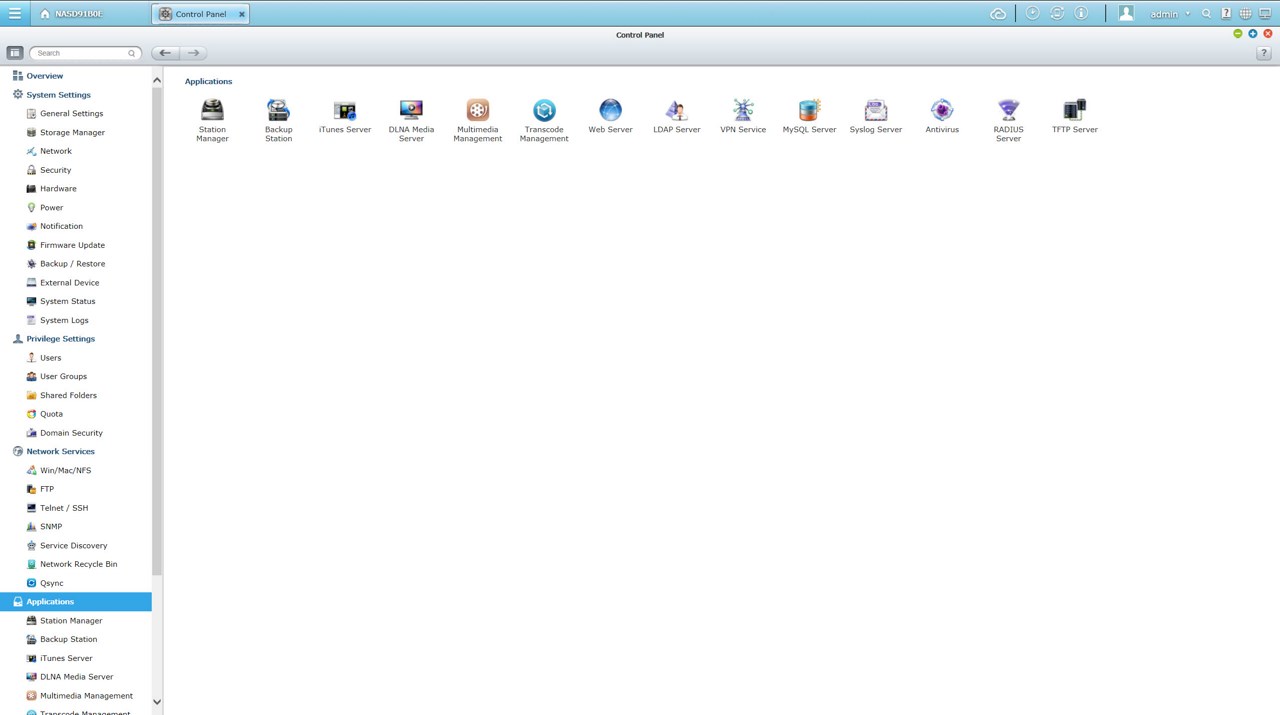Click the Control Panel help button
Viewport: 1280px width, 715px height.
pyautogui.click(x=1263, y=53)
